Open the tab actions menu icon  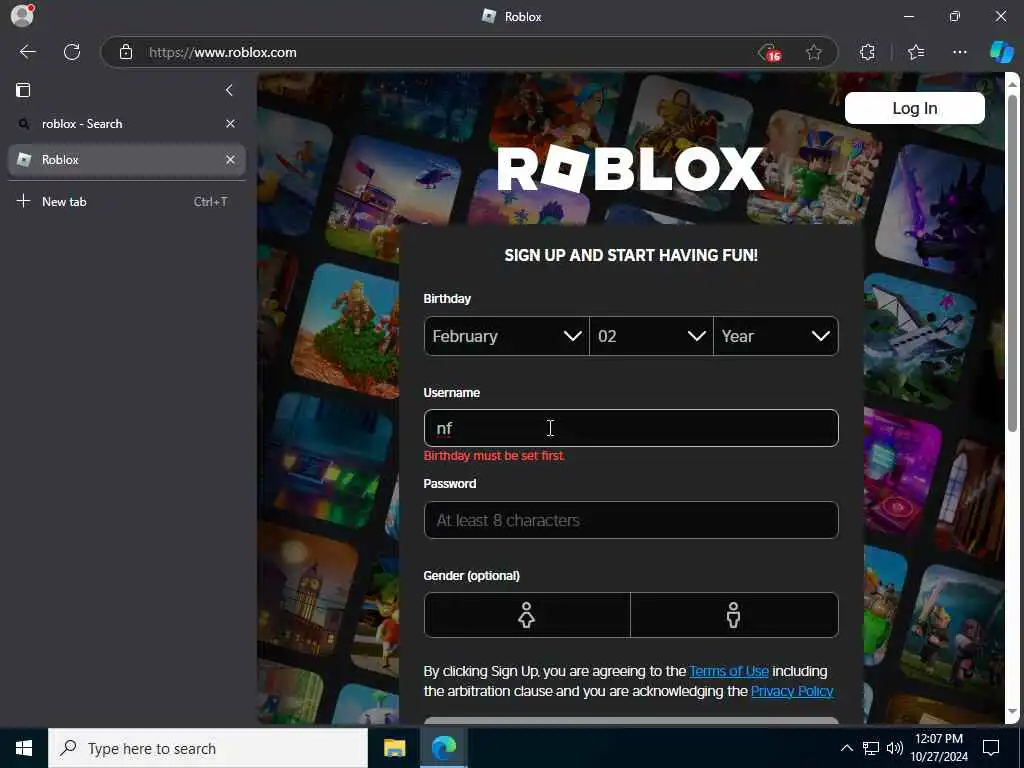point(23,89)
